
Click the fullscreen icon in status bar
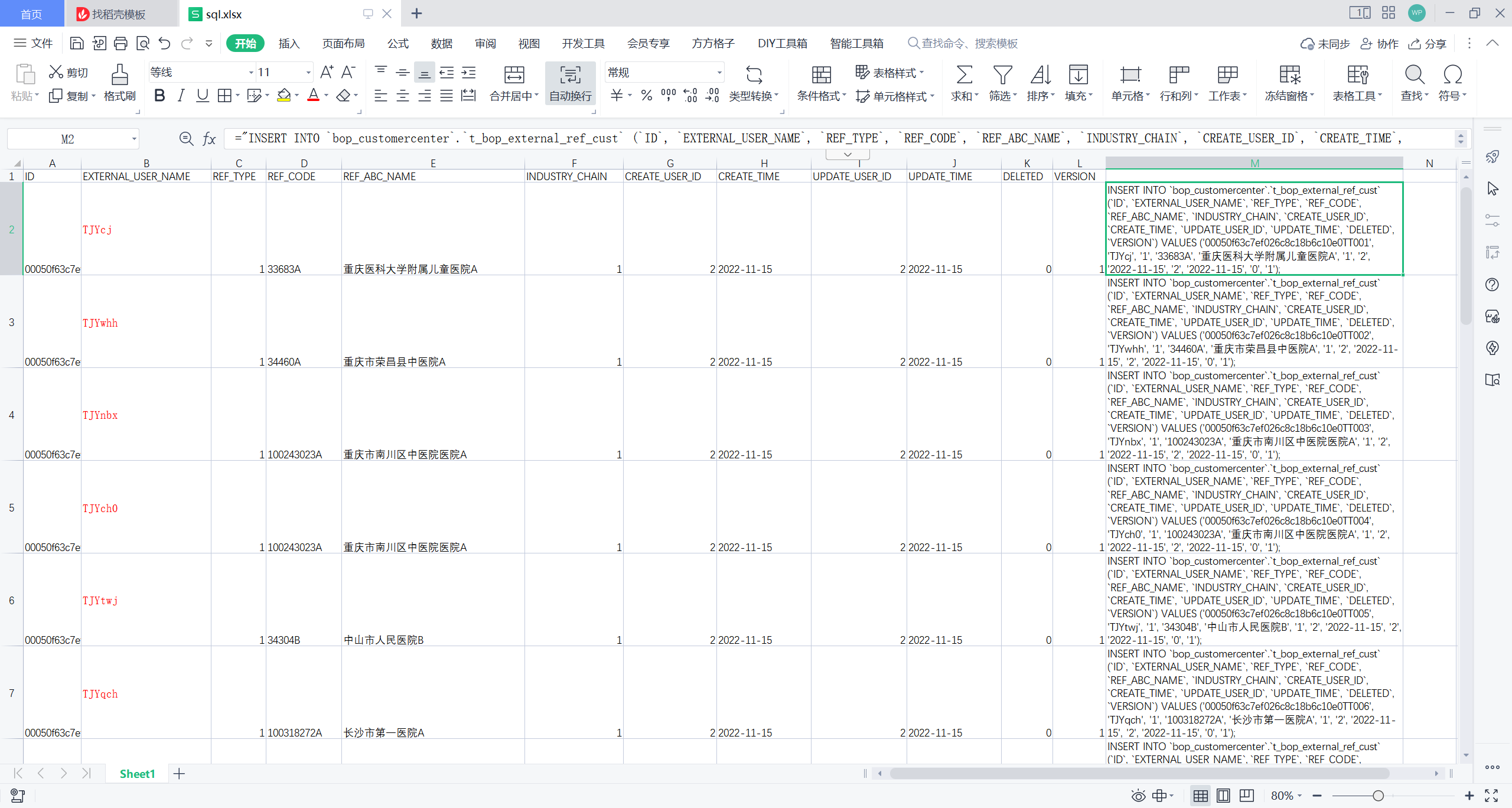pyautogui.click(x=1492, y=796)
